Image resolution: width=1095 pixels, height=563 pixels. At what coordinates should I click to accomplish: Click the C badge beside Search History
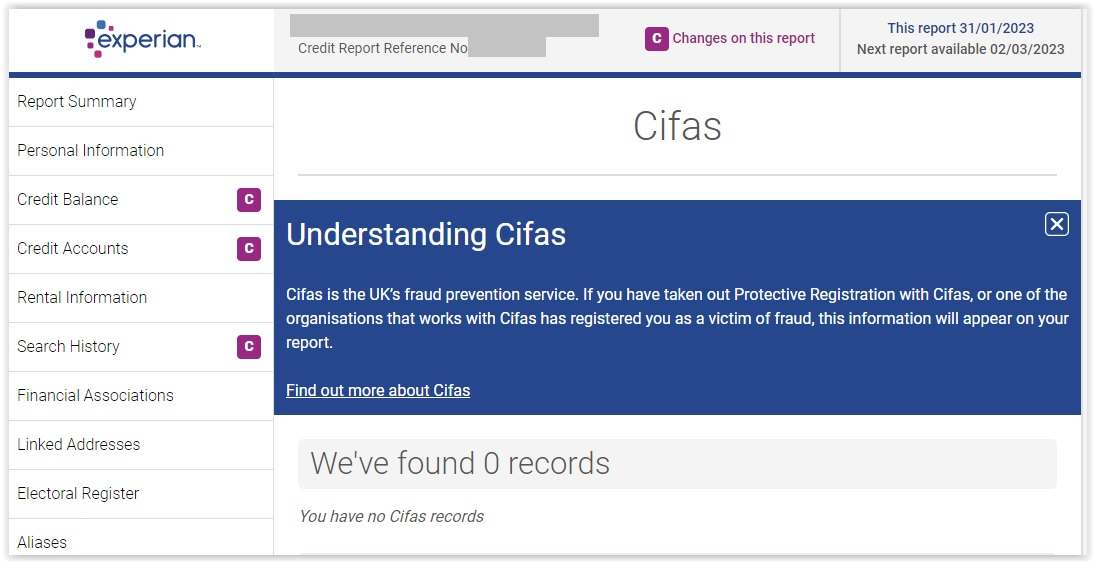pyautogui.click(x=249, y=346)
